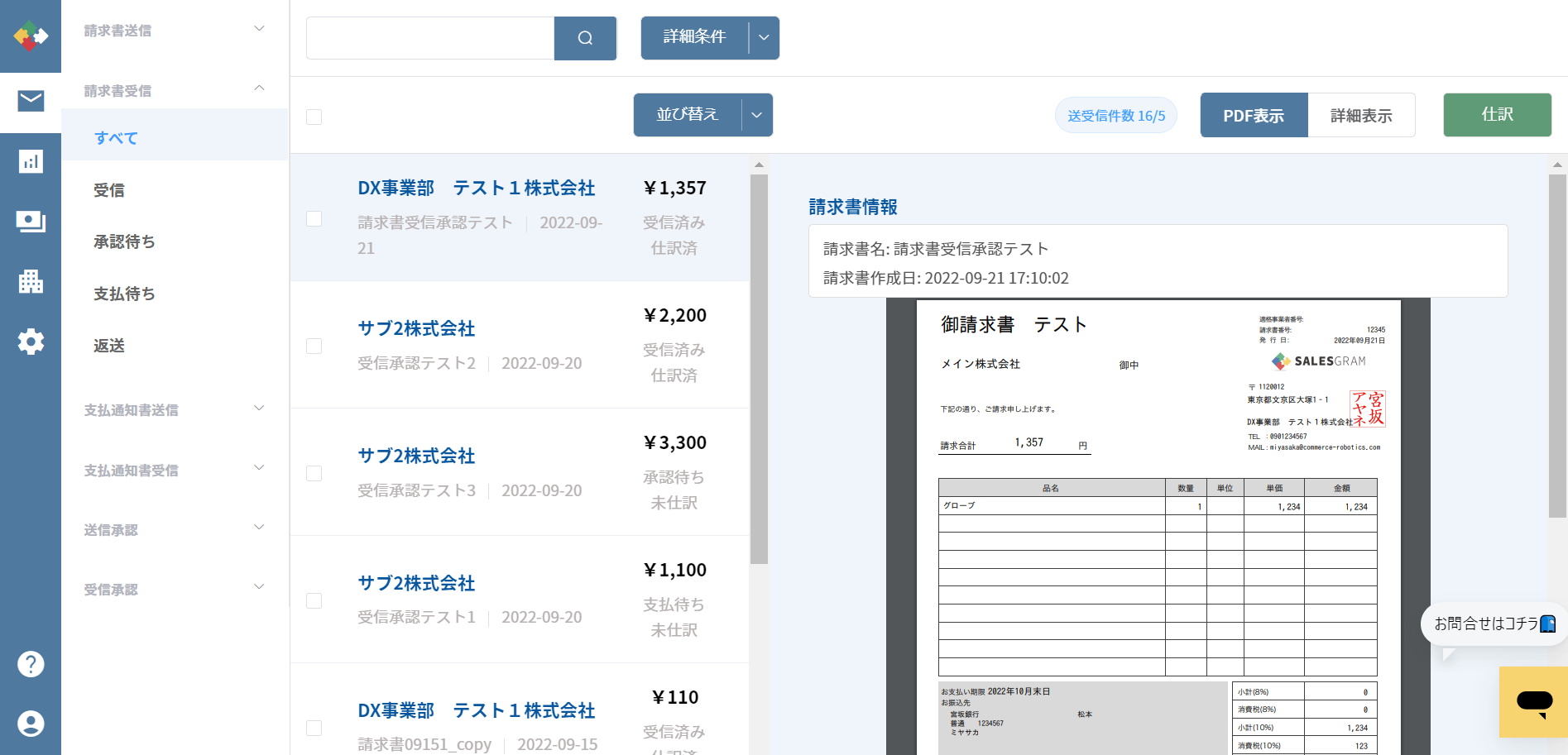
Task: Open the bar chart report sidebar icon
Action: click(x=31, y=161)
